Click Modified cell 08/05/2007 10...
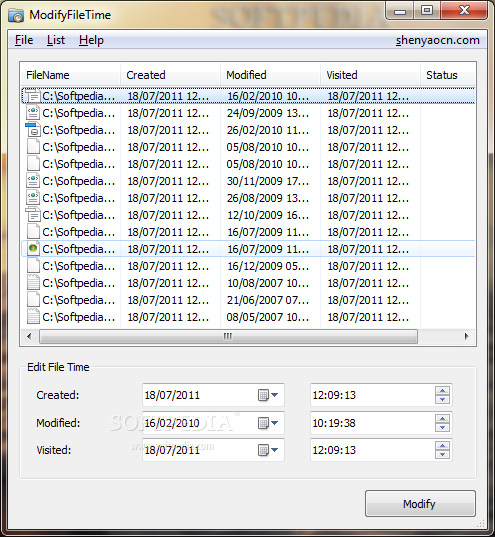 [x=268, y=317]
